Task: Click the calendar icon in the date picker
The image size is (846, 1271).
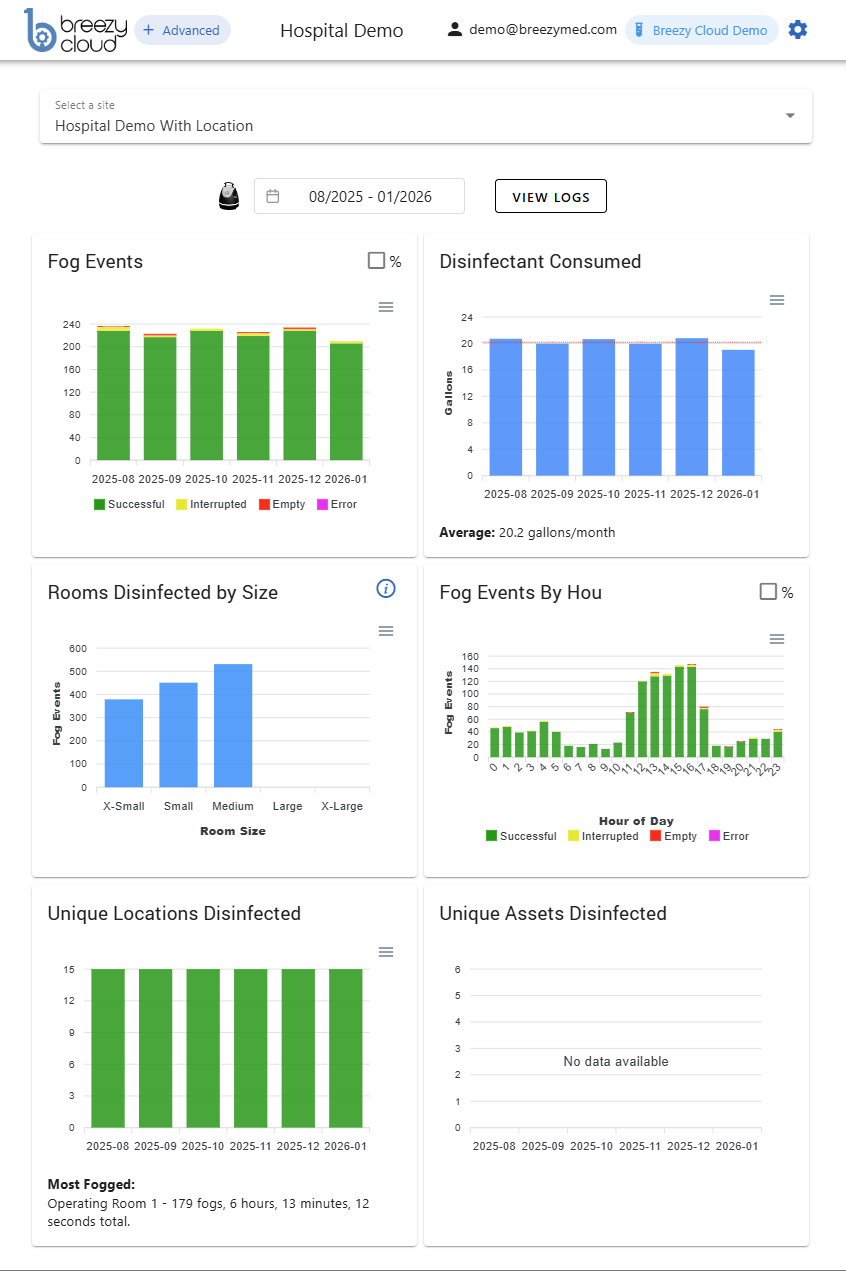Action: (274, 196)
